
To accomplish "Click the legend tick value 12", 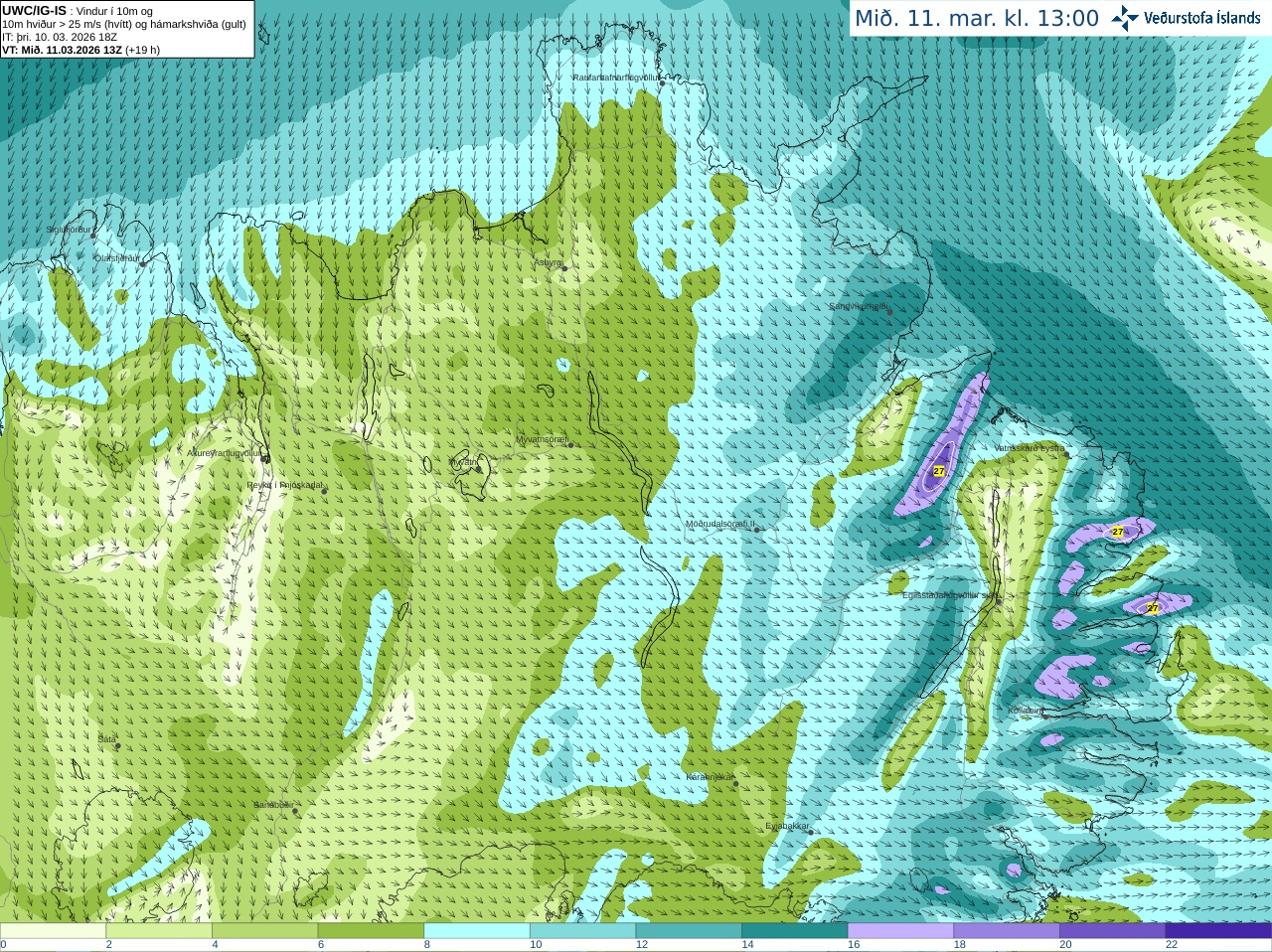I will click(642, 945).
